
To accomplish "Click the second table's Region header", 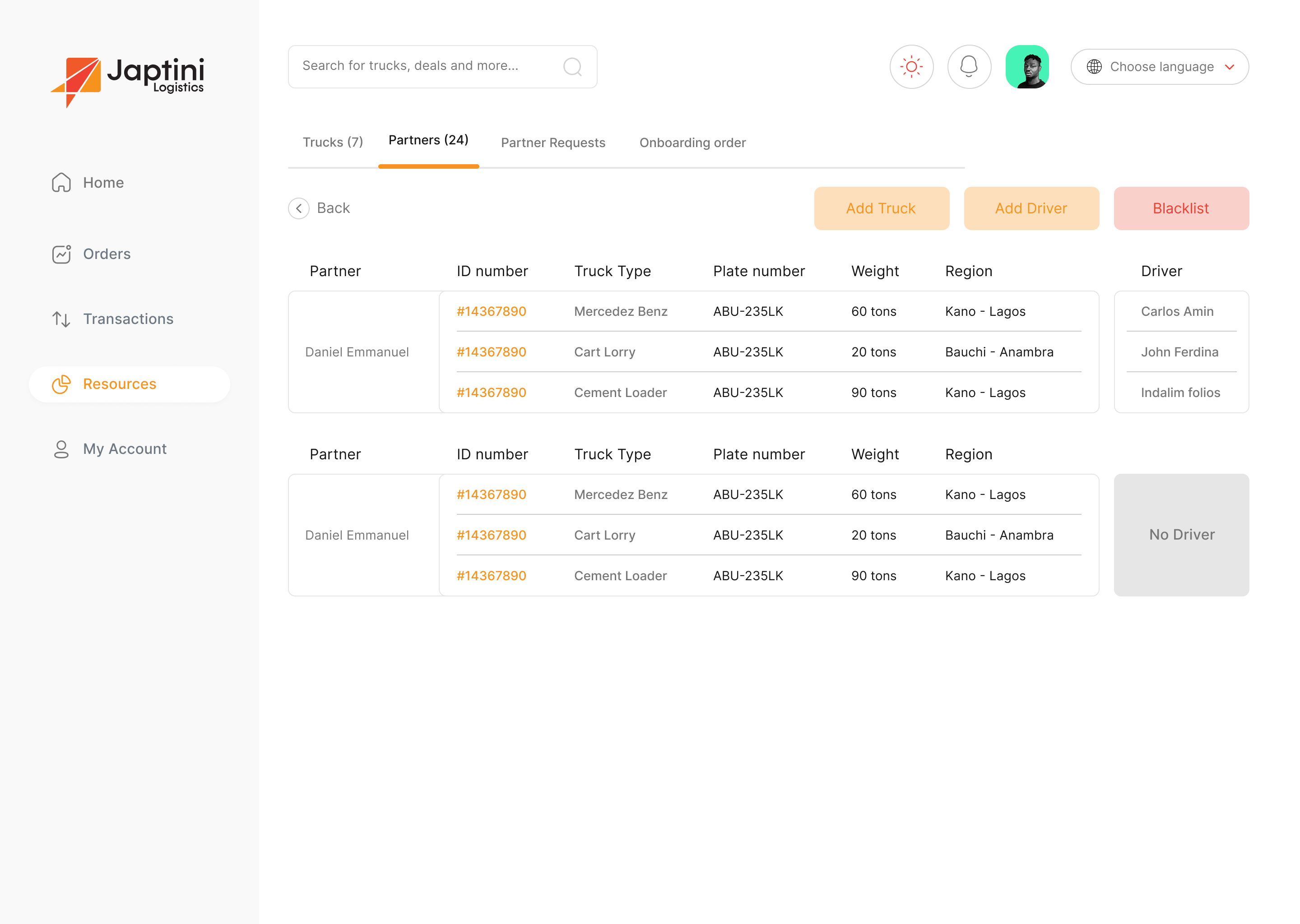I will pyautogui.click(x=969, y=455).
